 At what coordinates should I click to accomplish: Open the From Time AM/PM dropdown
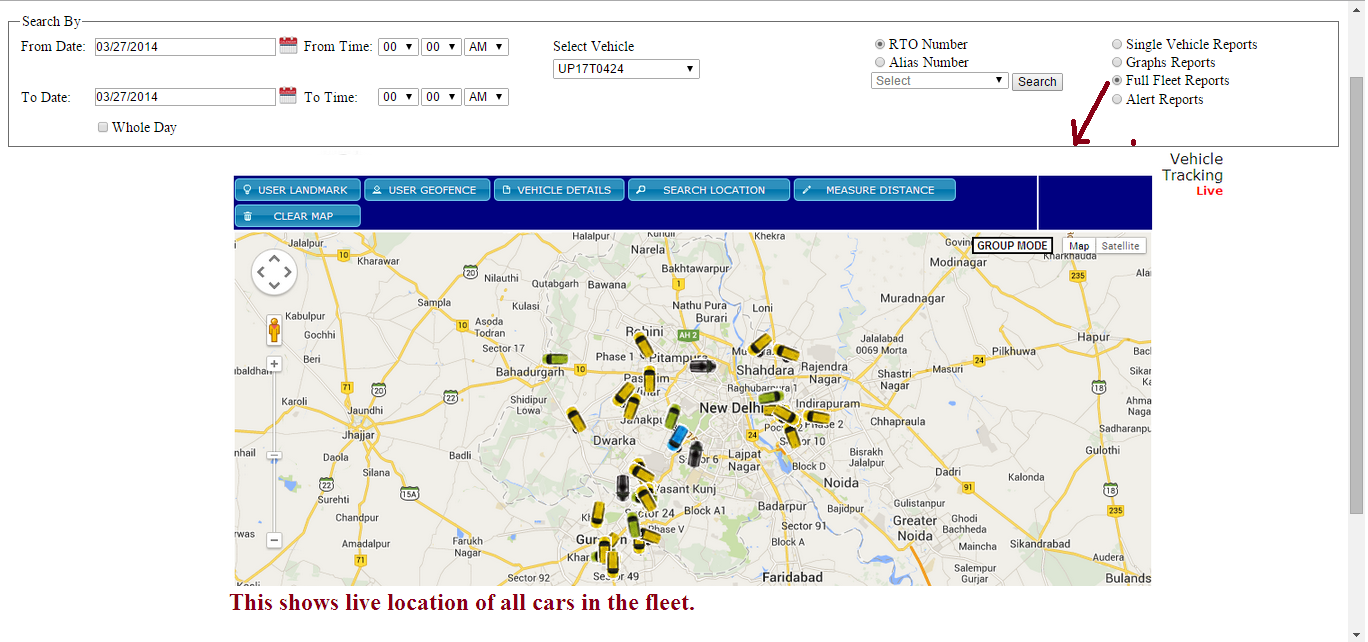point(486,47)
